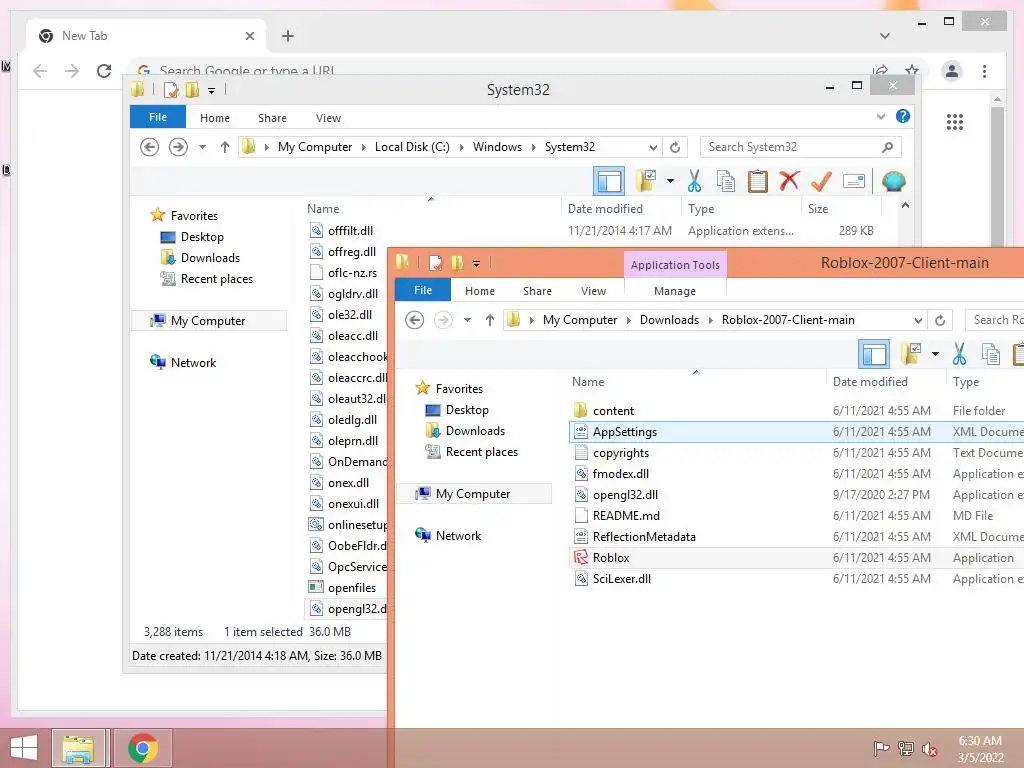
Task: Click the Paste clipboard icon in System32 toolbar
Action: click(758, 181)
